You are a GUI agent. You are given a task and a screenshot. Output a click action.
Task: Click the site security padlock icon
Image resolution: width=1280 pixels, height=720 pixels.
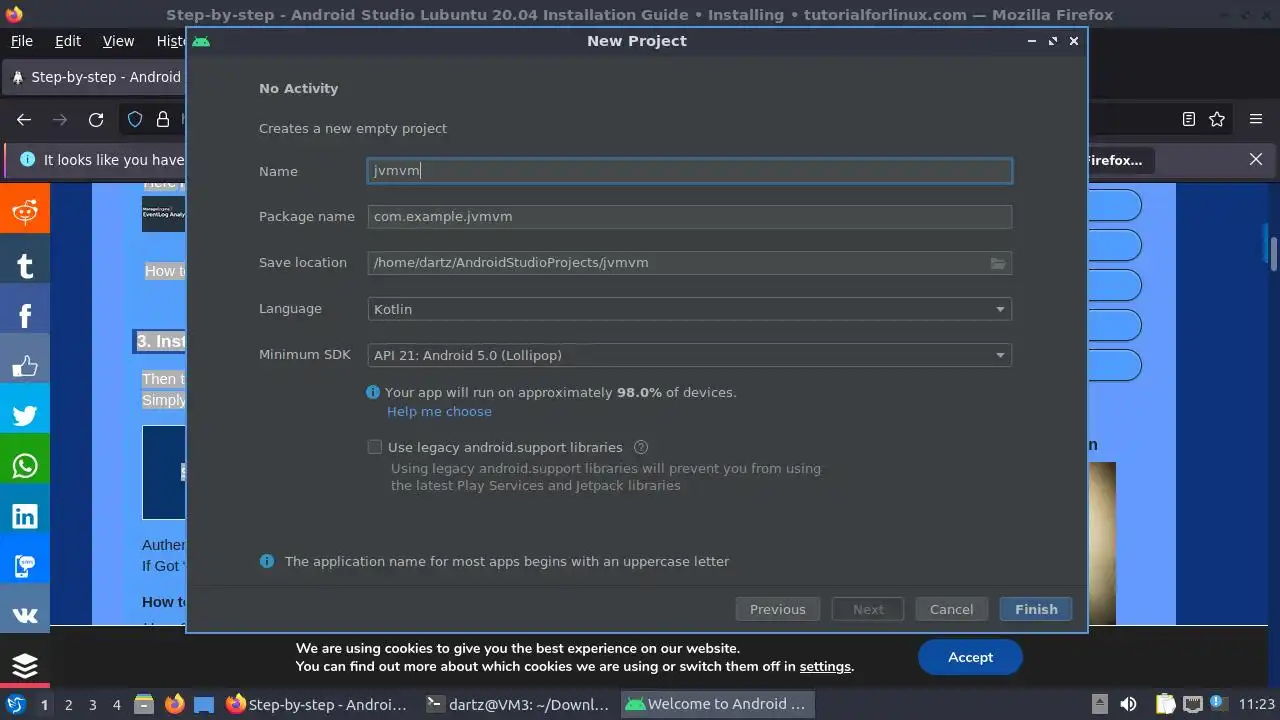coord(163,120)
